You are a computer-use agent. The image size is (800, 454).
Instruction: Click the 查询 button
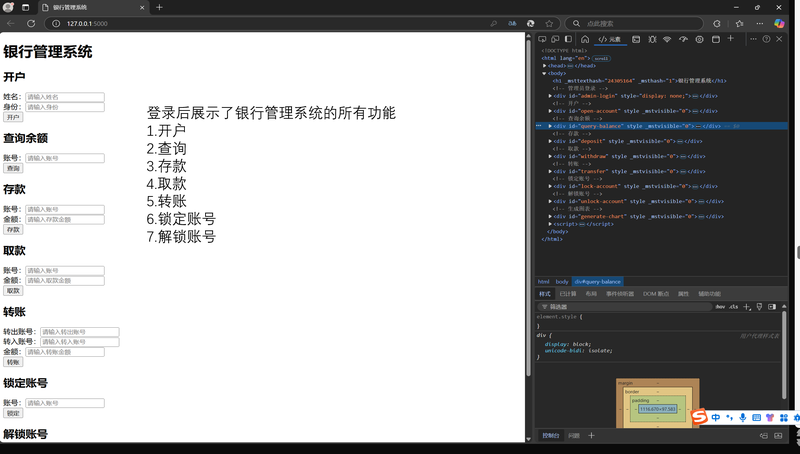(13, 168)
